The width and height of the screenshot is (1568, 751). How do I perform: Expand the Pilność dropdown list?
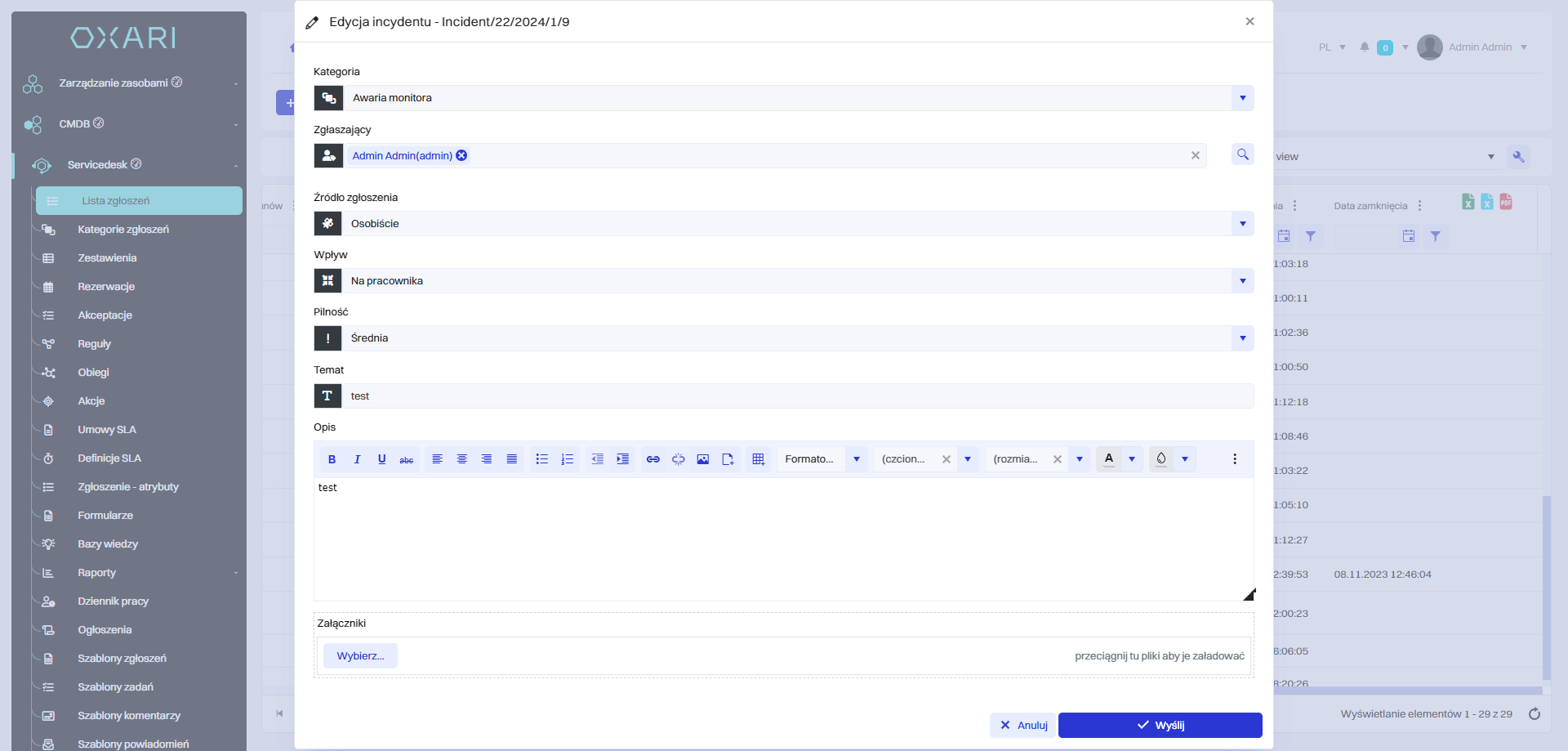click(x=1242, y=338)
